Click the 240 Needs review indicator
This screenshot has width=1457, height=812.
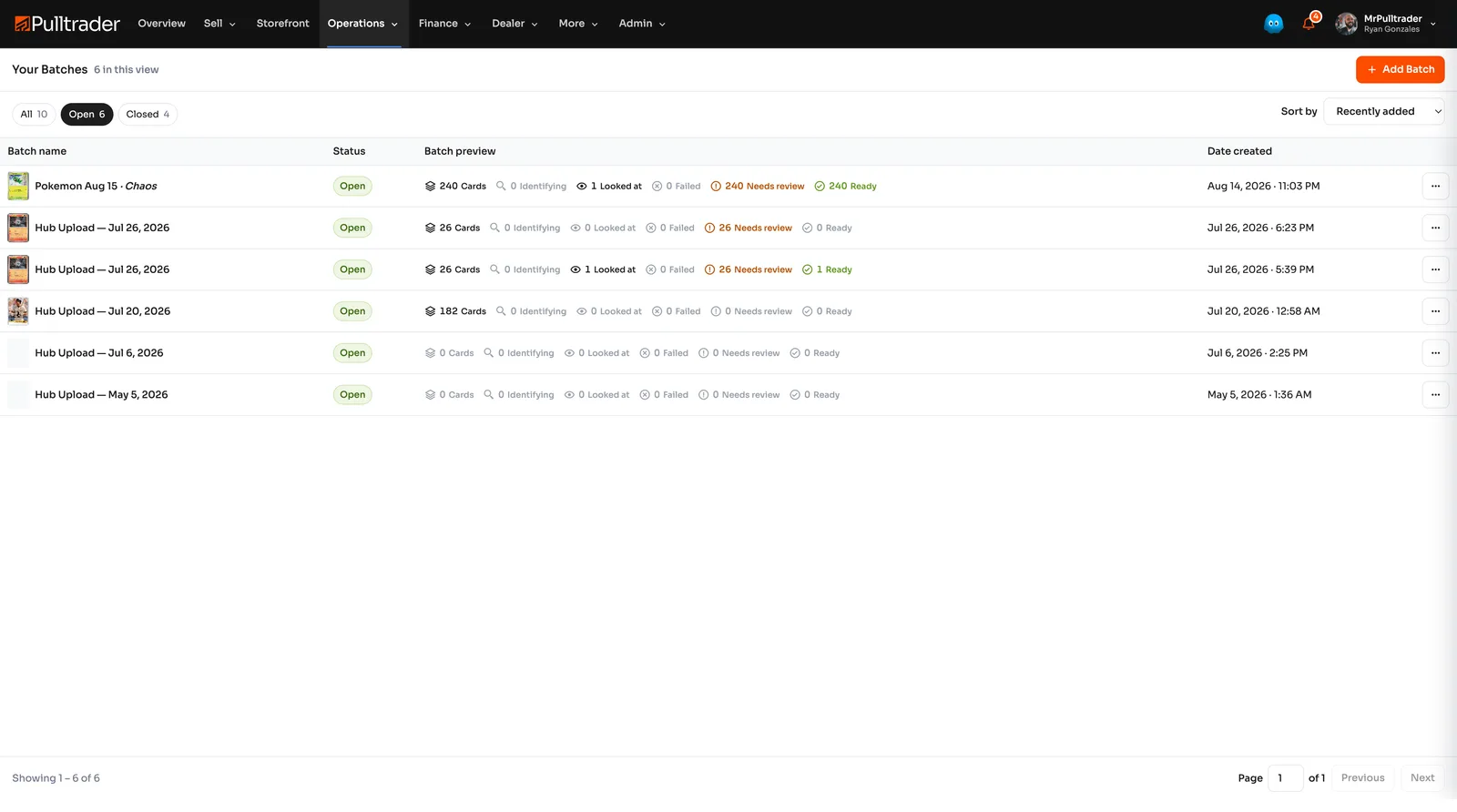[x=758, y=187]
